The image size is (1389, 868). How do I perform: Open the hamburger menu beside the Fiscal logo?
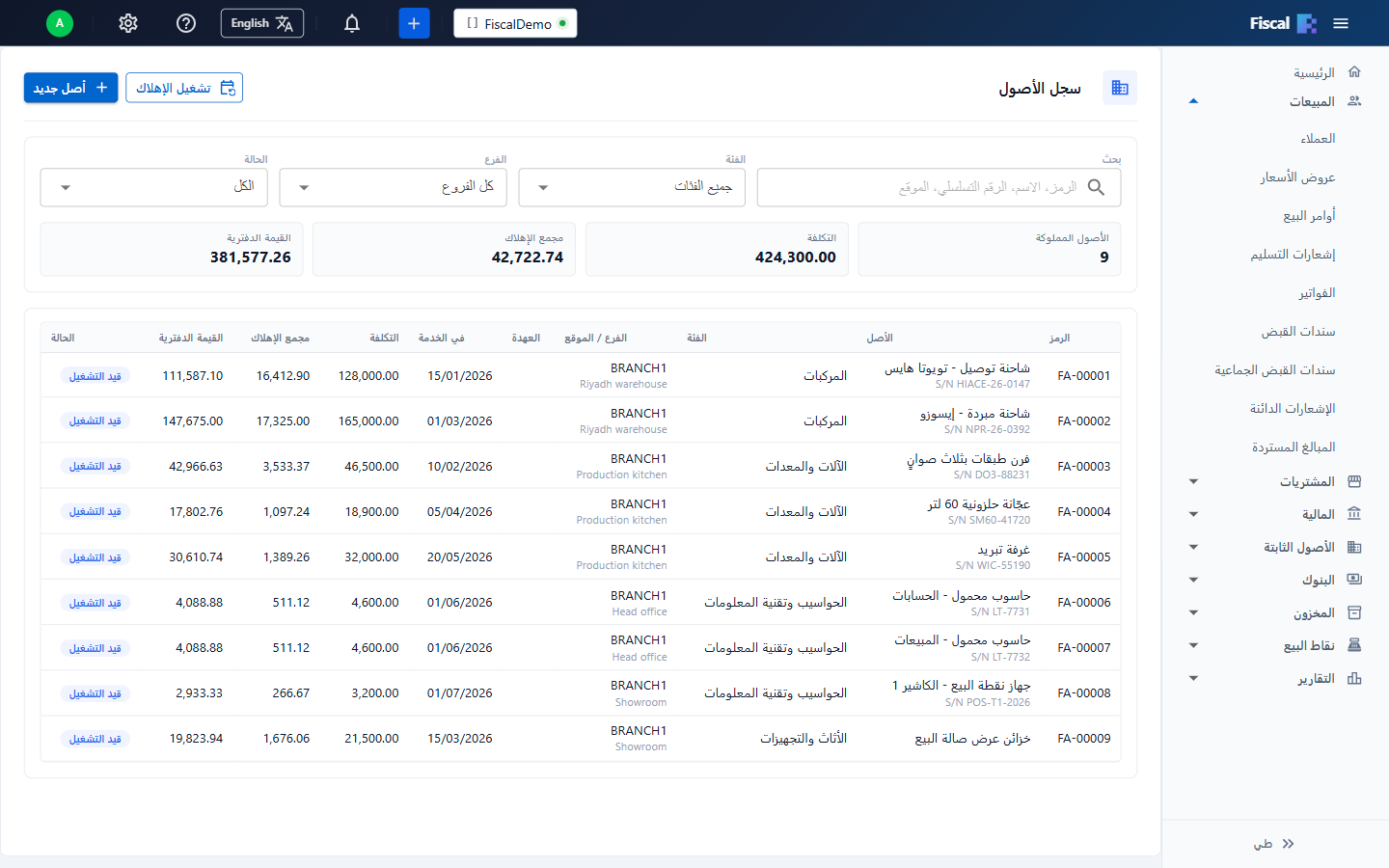pos(1341,23)
